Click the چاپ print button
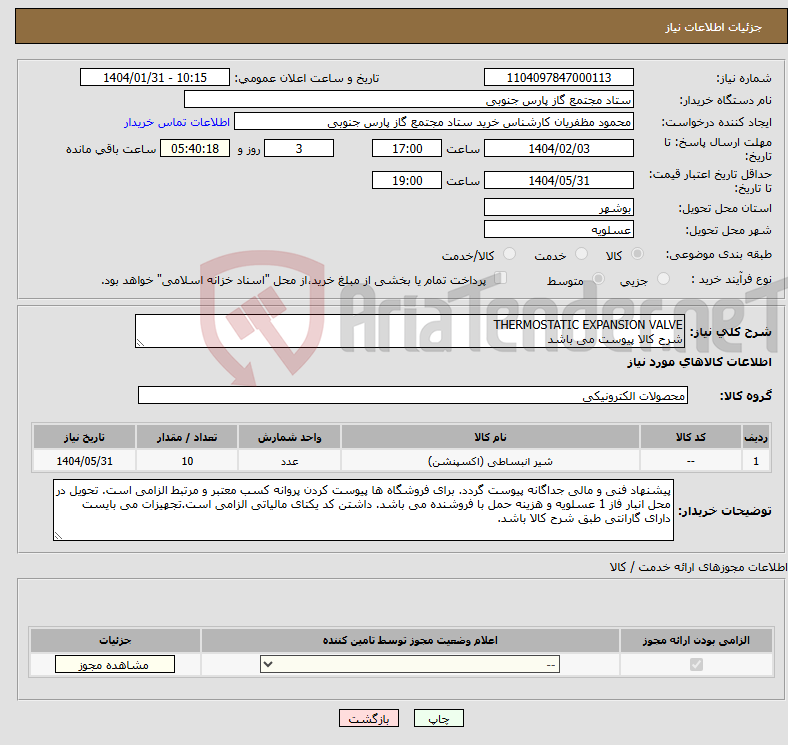Screen dimensions: 788x745 [x=439, y=719]
